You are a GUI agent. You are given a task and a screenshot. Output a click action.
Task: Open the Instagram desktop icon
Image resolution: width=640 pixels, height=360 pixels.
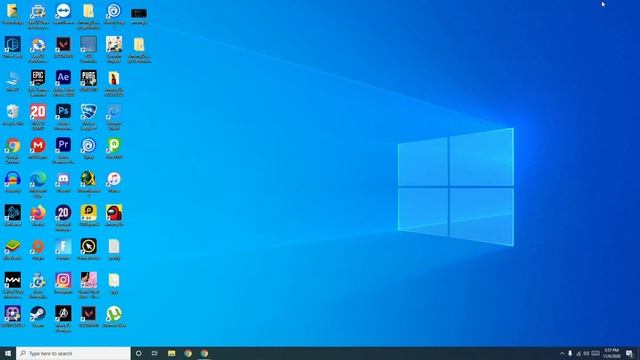[63, 280]
